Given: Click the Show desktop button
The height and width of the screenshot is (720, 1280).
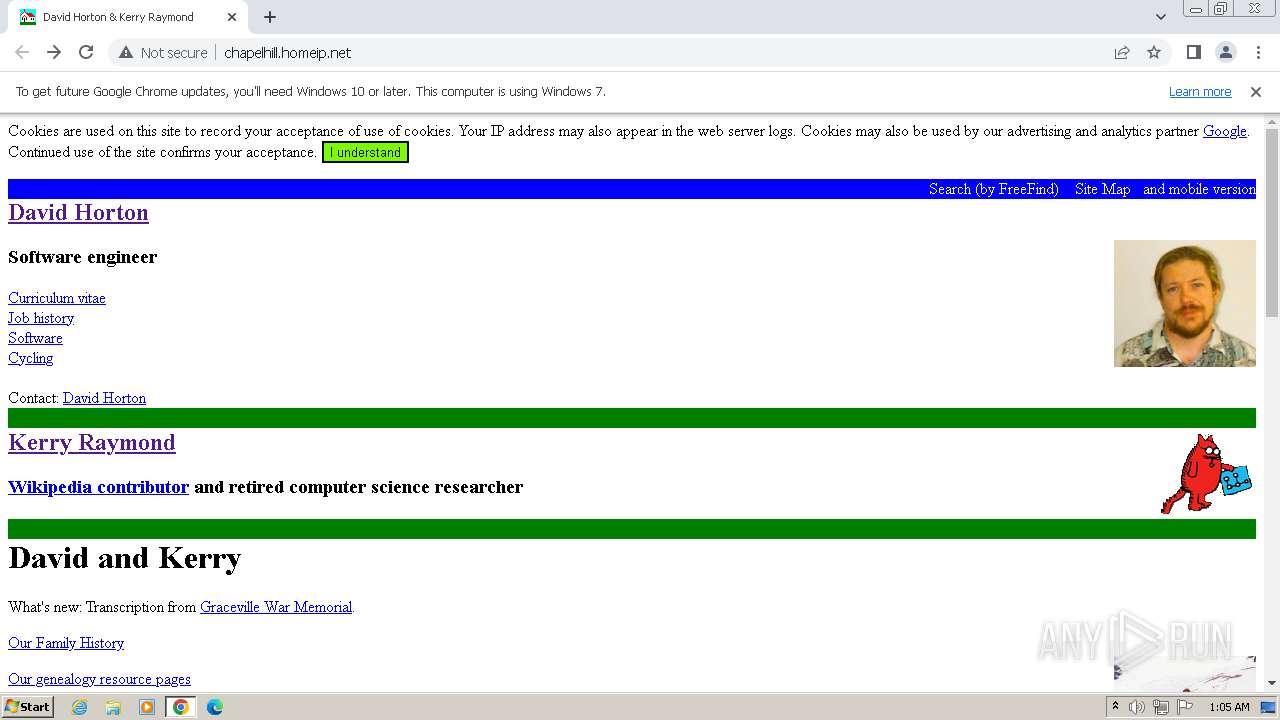Looking at the screenshot, I should point(1269,707).
